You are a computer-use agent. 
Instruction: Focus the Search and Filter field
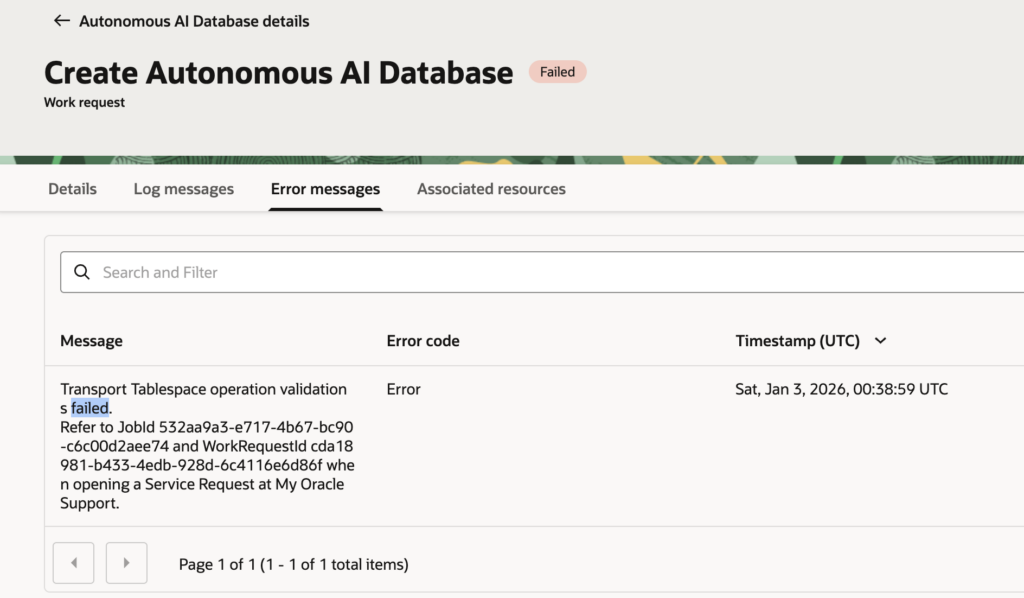pyautogui.click(x=500, y=272)
